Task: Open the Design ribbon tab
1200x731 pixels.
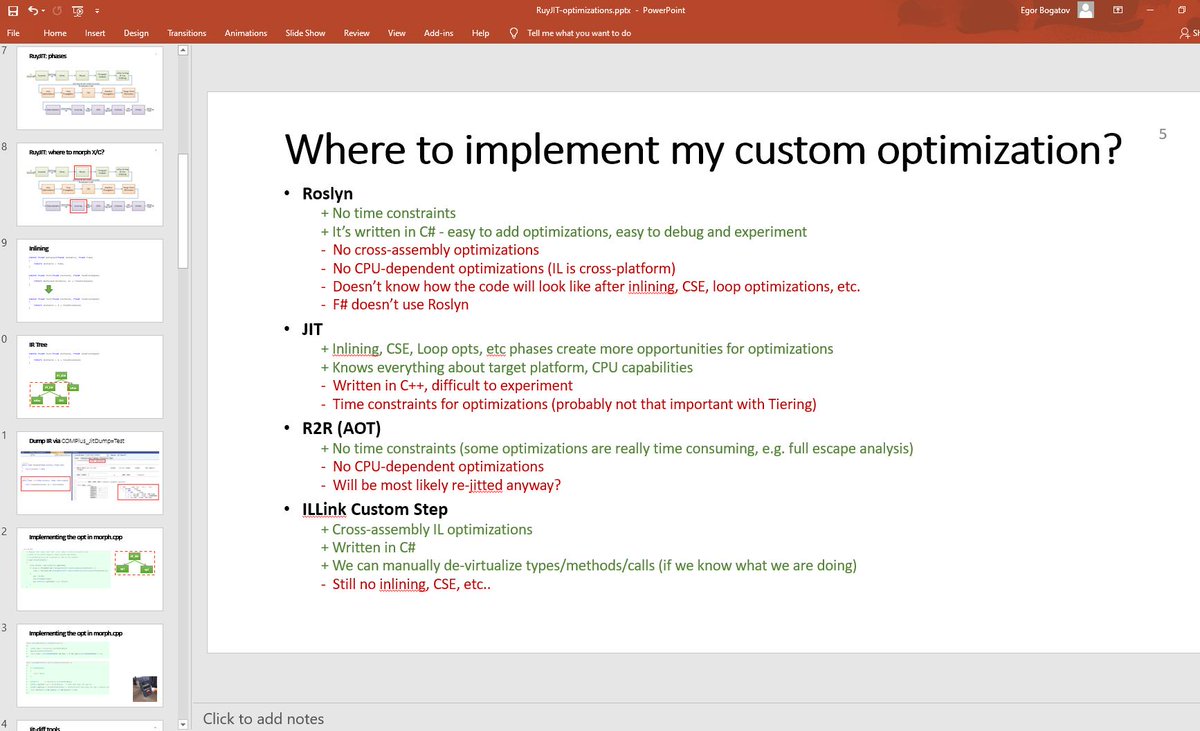Action: 136,33
